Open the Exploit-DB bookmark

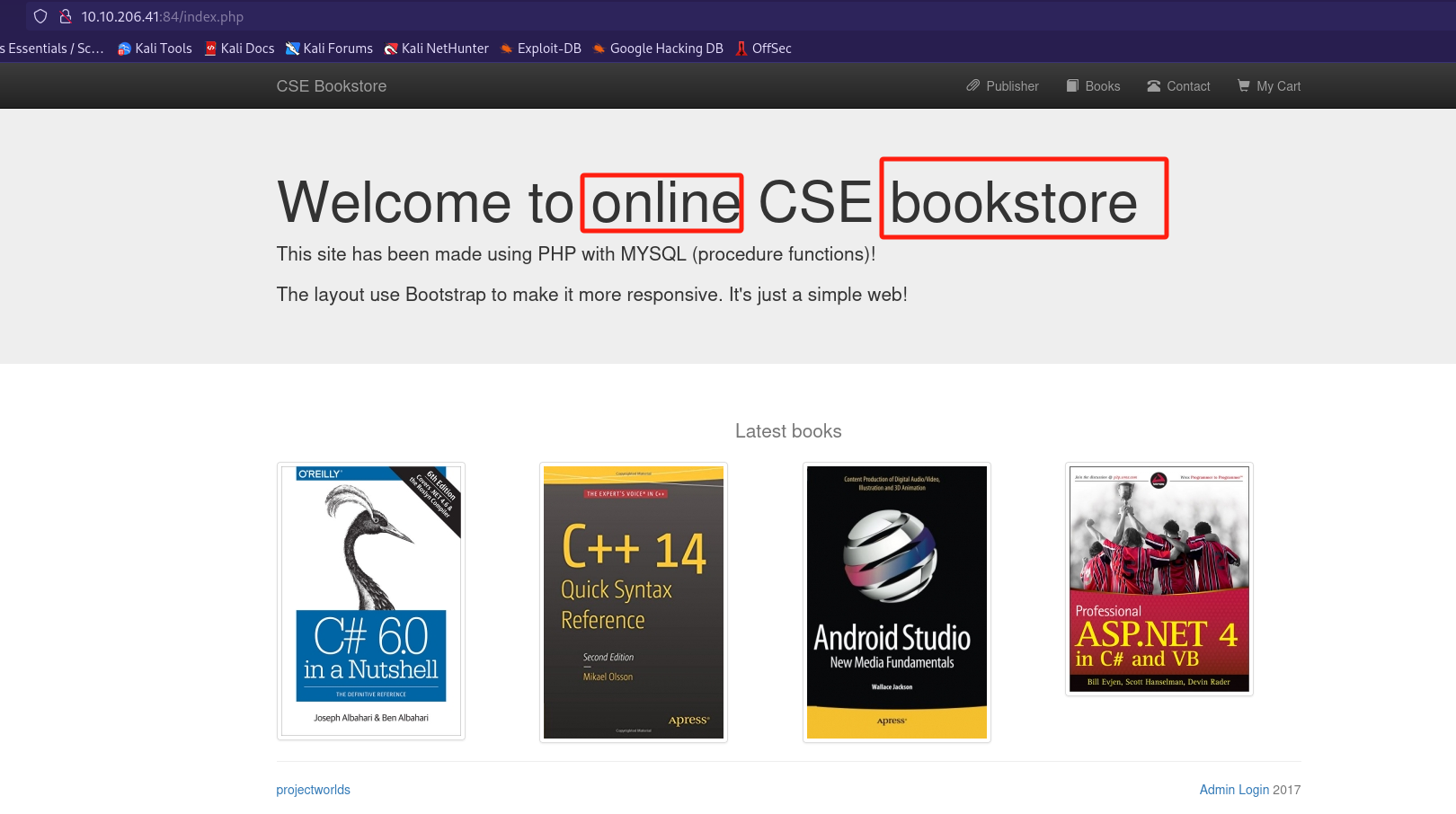coord(541,49)
